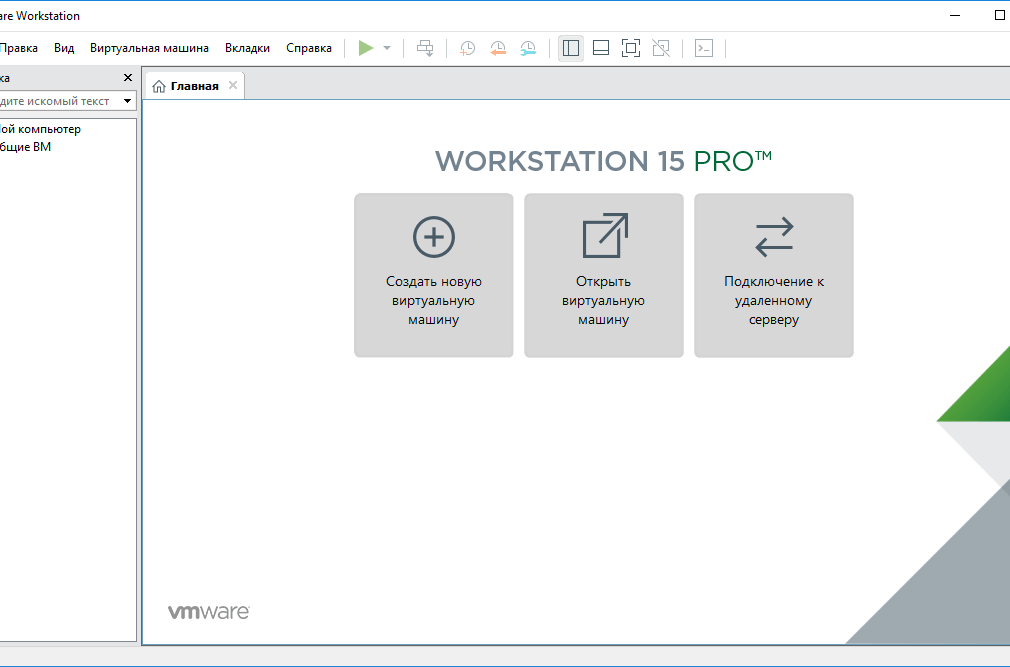Screen dimensions: 1010x667
Task: Open the search field dropdown arrow
Action: pos(128,101)
